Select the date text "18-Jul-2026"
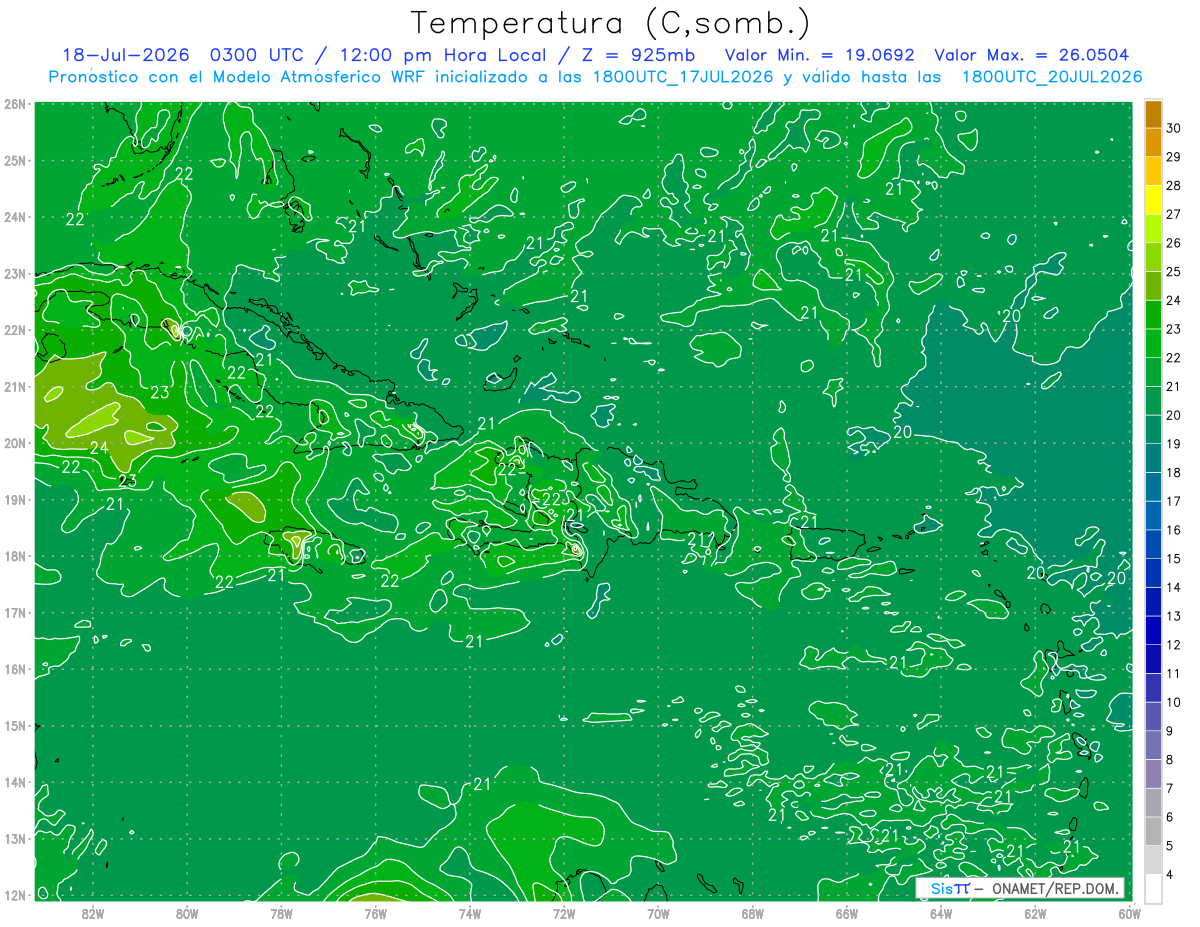 [x=127, y=55]
